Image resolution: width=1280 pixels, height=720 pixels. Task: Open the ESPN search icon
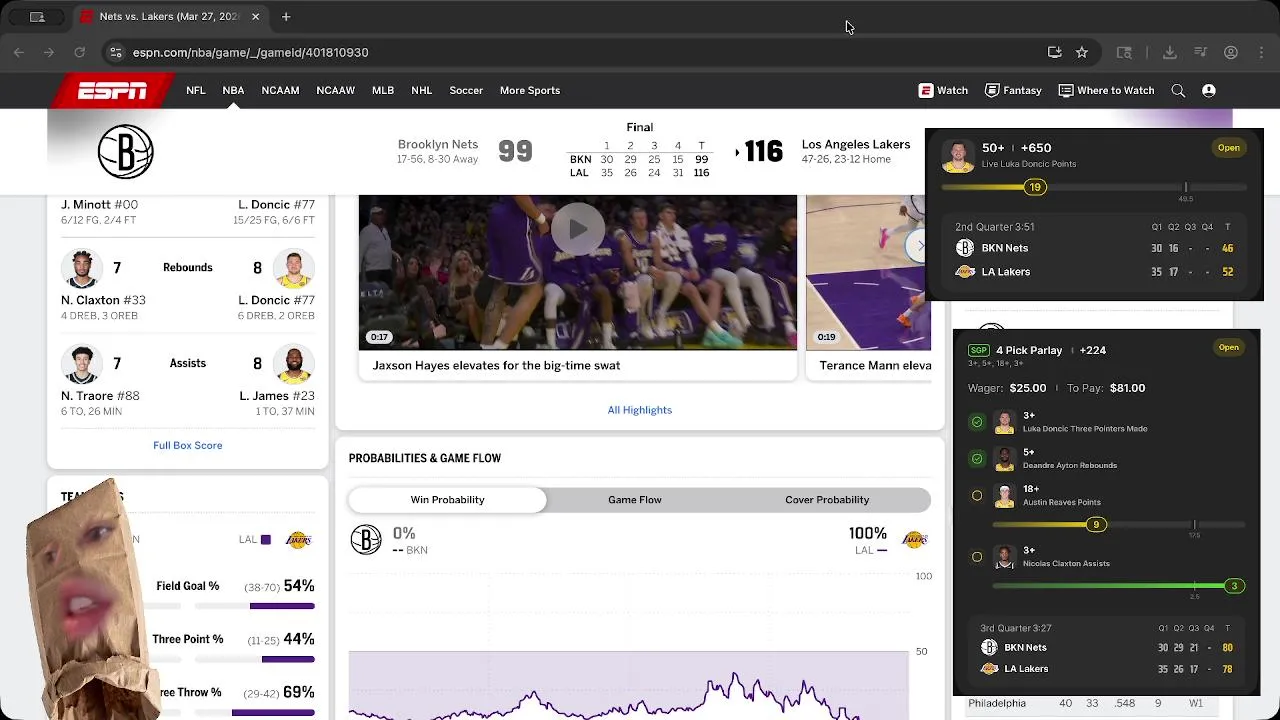(1178, 90)
